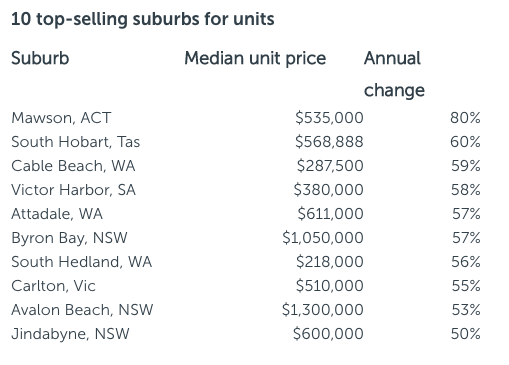509x365 pixels.
Task: Select the Suburb column header
Action: (x=40, y=58)
